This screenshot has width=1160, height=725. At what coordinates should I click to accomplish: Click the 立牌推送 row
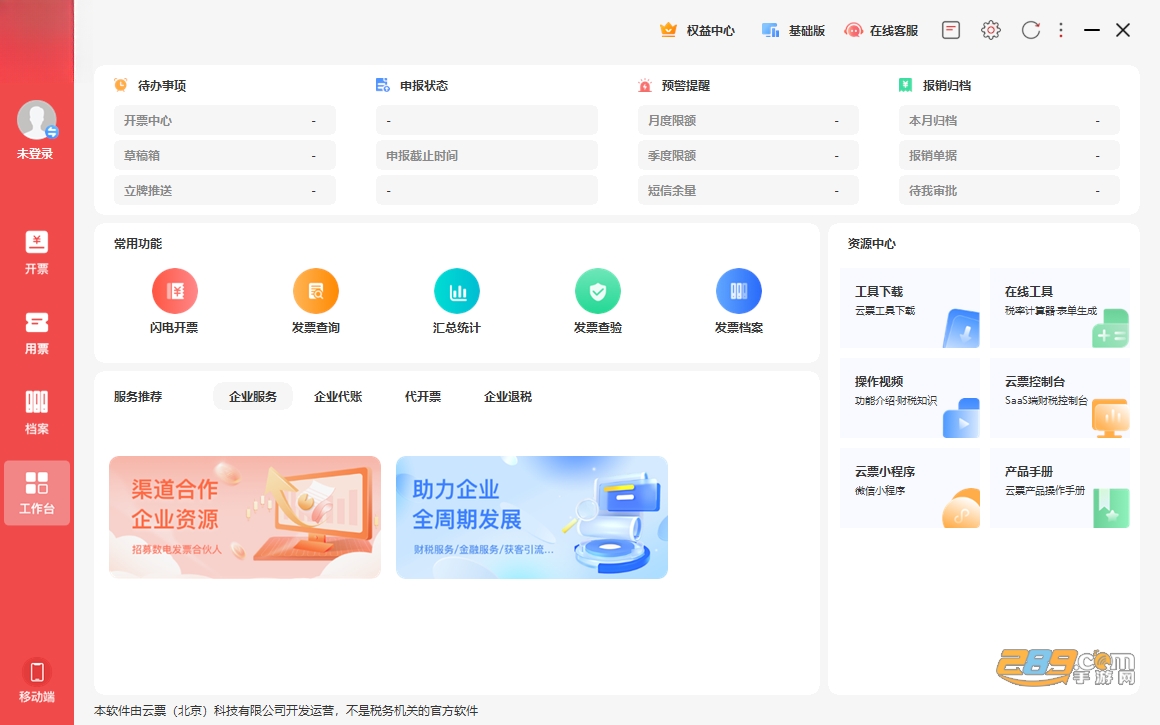click(225, 191)
